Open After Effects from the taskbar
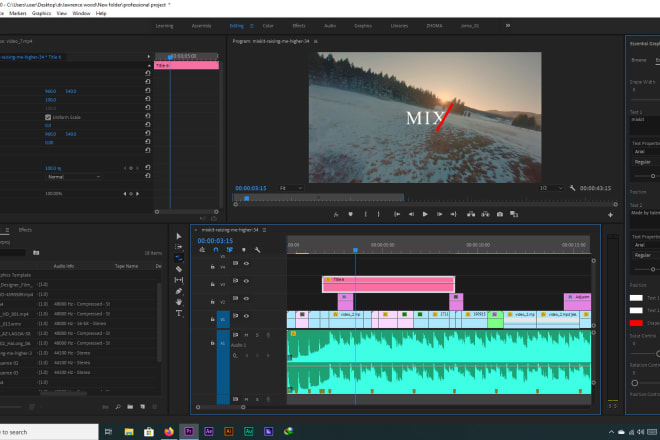The width and height of the screenshot is (660, 440). [209, 432]
